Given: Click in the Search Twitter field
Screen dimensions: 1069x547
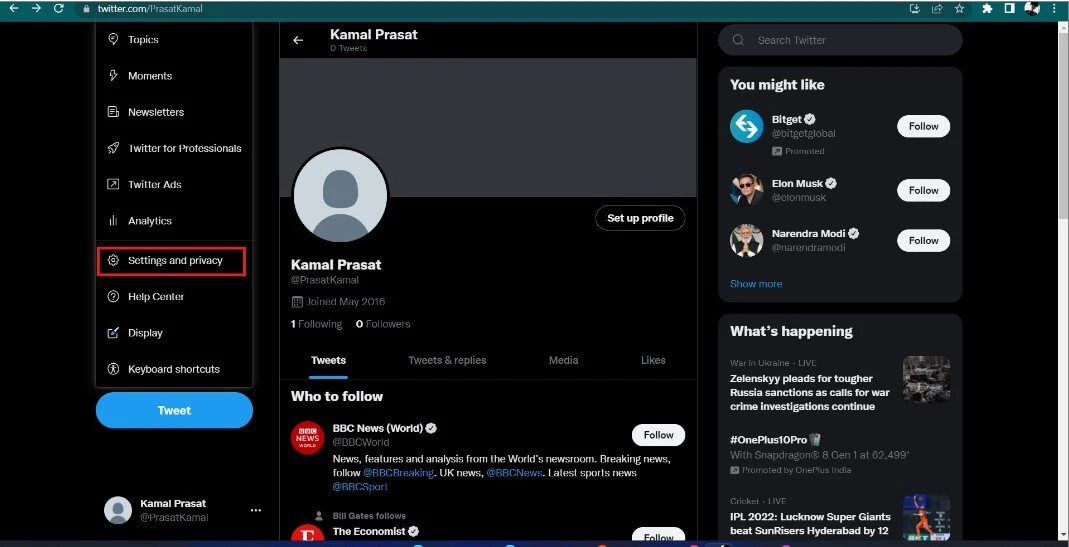Looking at the screenshot, I should tap(841, 40).
